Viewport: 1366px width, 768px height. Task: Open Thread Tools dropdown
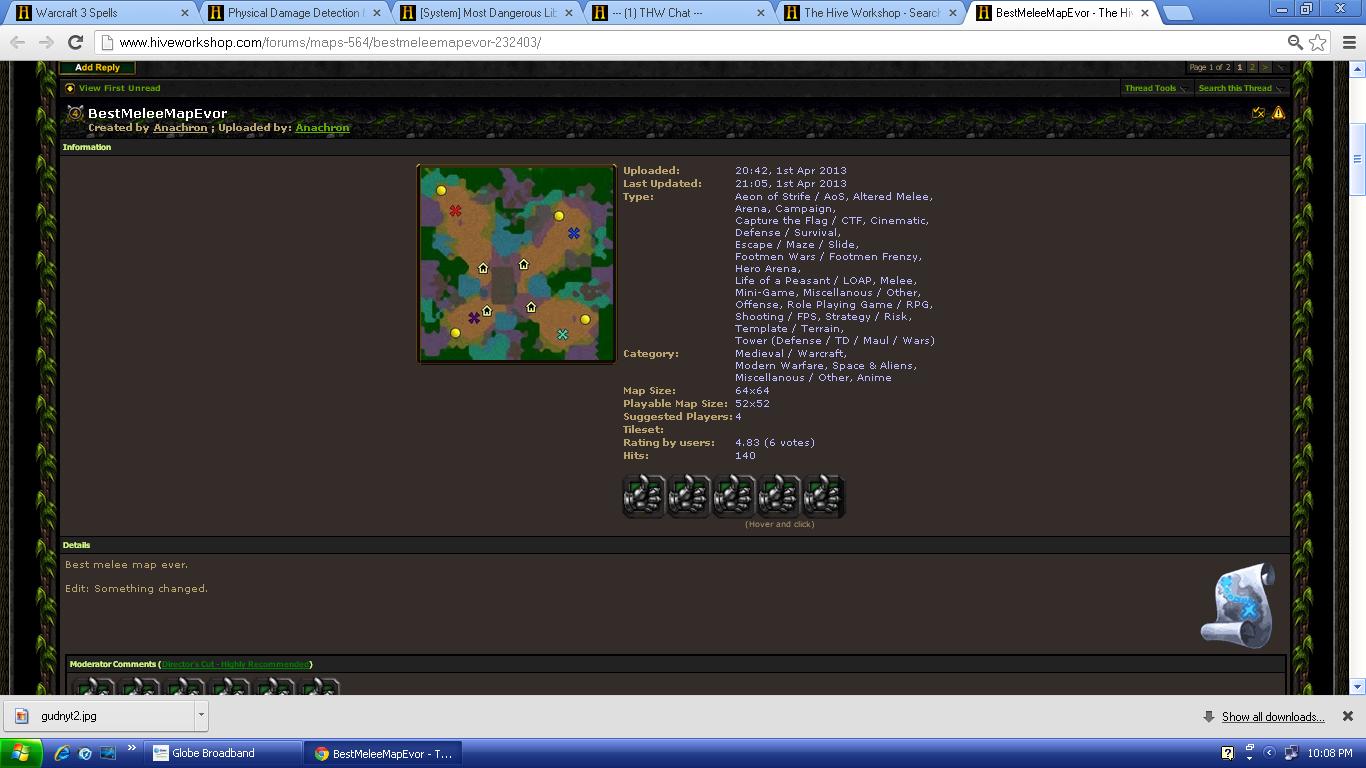(x=1155, y=88)
